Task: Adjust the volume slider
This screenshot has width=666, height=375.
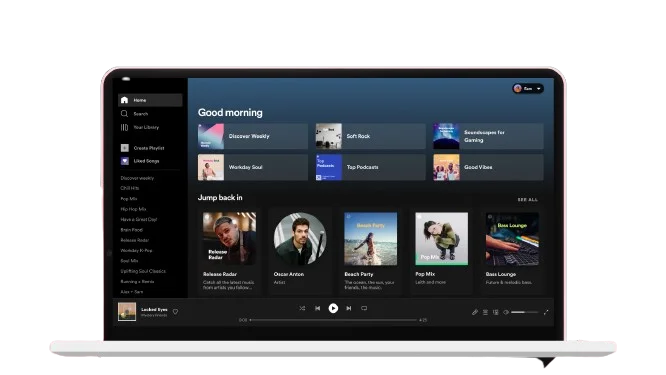Action: pos(525,312)
